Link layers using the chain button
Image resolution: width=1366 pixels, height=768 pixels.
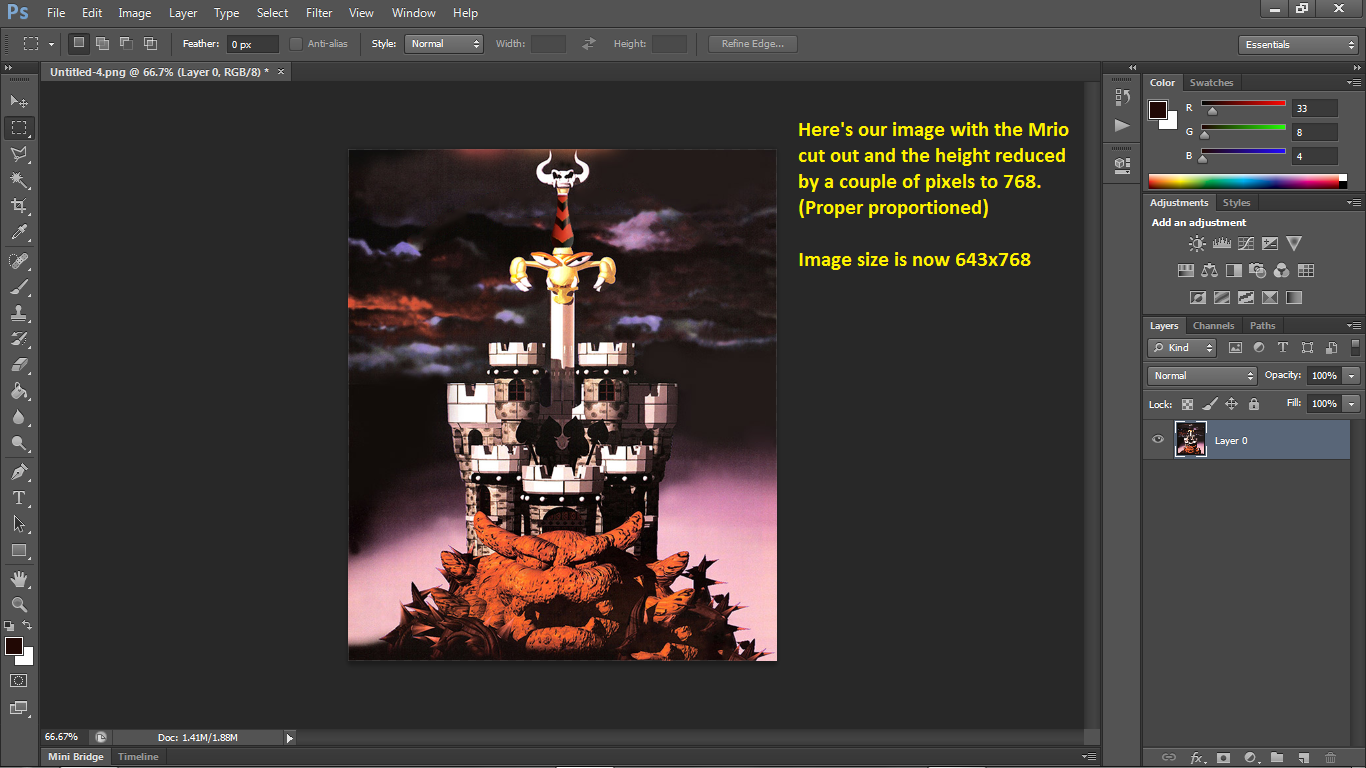click(x=1168, y=758)
